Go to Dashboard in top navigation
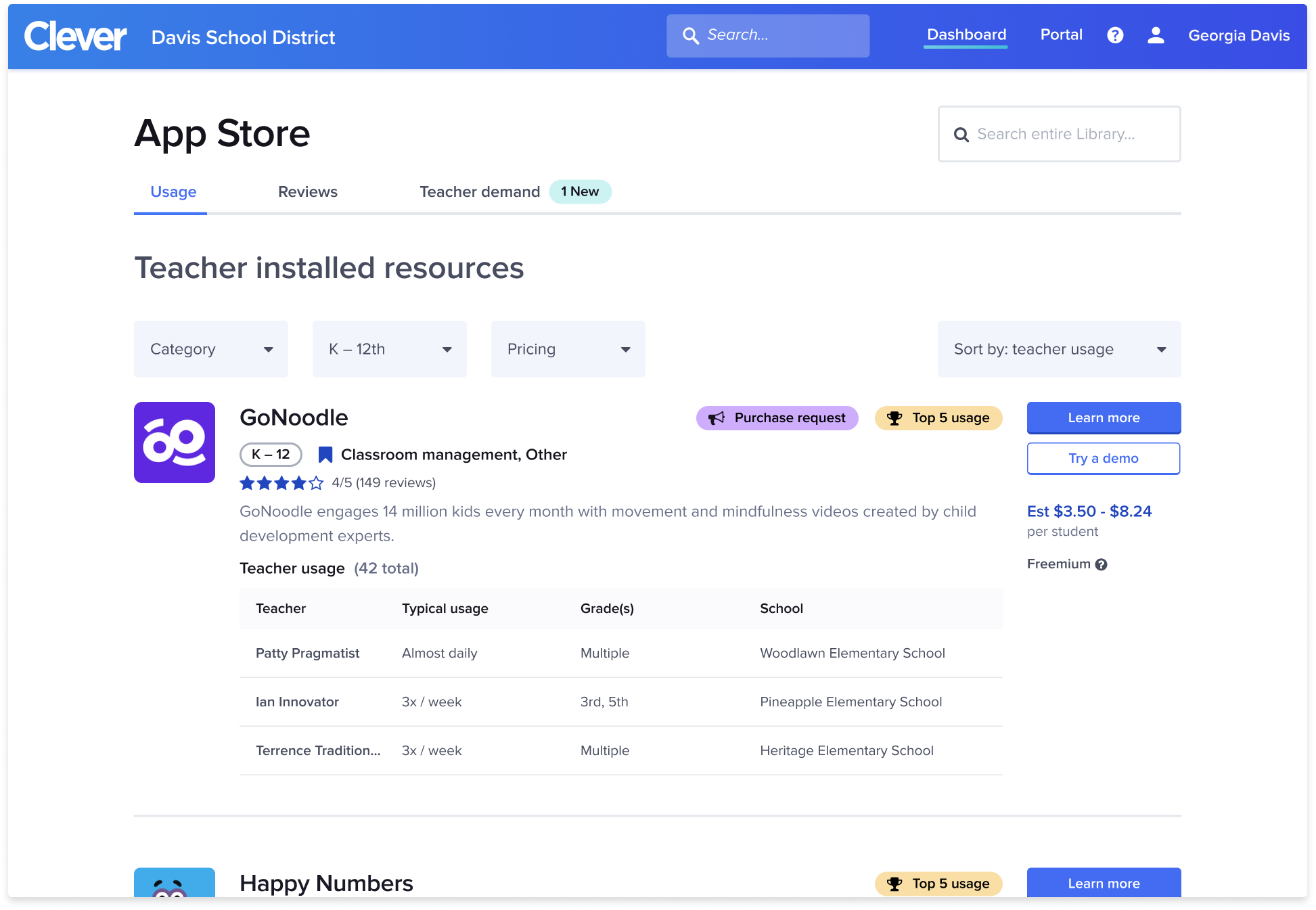Viewport: 1316px width, 910px height. (x=966, y=35)
